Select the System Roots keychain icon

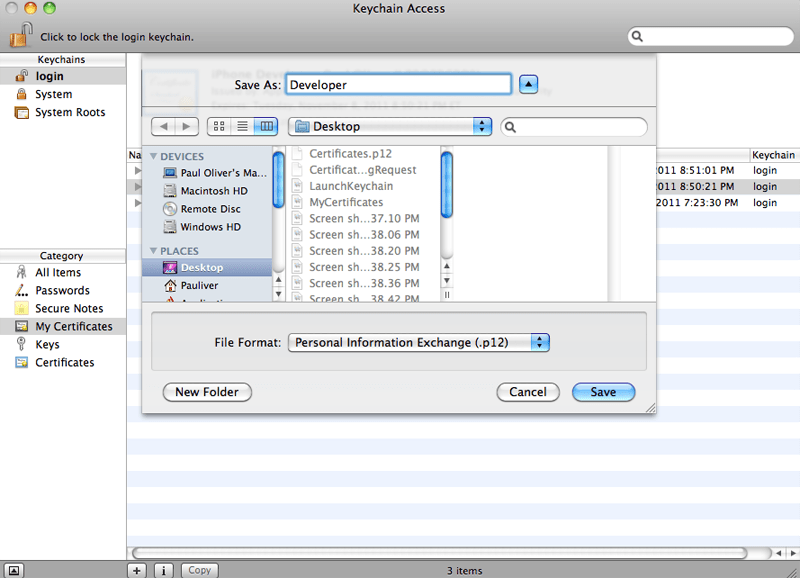pos(21,112)
